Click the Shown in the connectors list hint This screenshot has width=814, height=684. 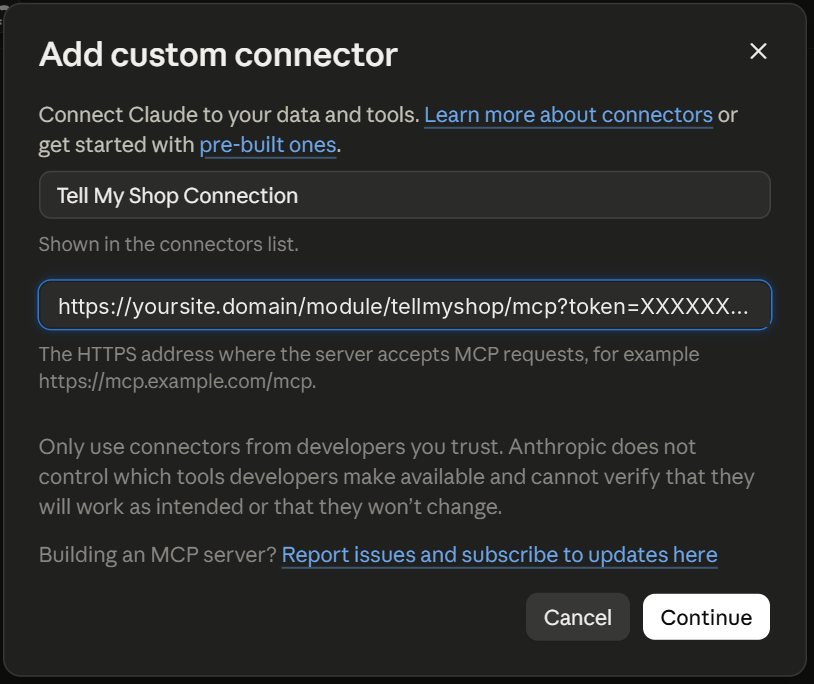pos(169,244)
